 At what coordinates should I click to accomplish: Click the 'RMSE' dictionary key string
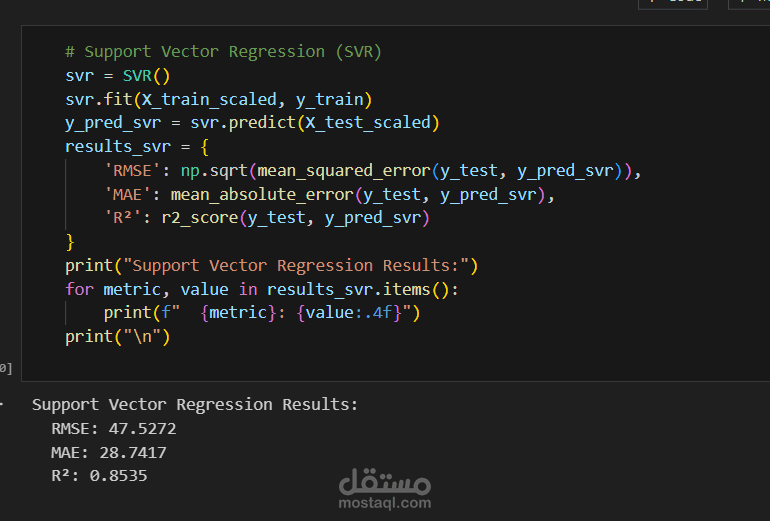(132, 170)
